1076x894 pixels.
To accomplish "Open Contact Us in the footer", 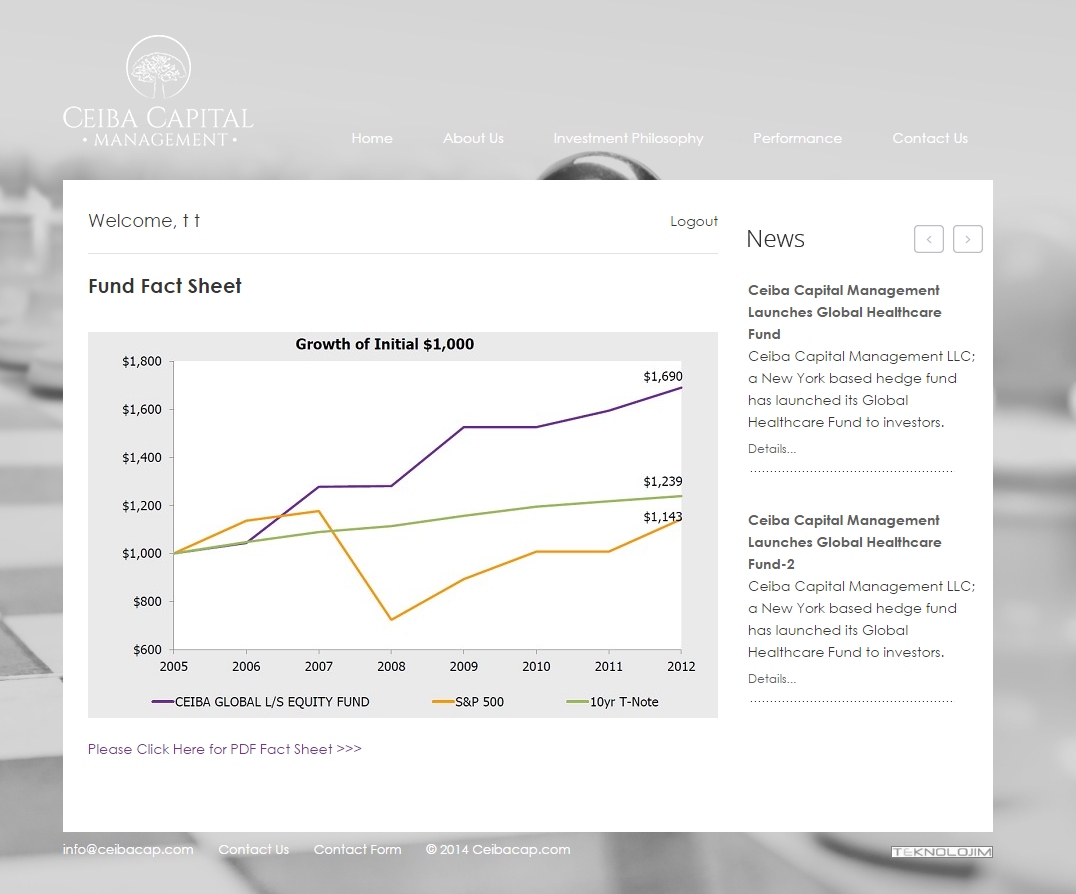I will pyautogui.click(x=254, y=849).
